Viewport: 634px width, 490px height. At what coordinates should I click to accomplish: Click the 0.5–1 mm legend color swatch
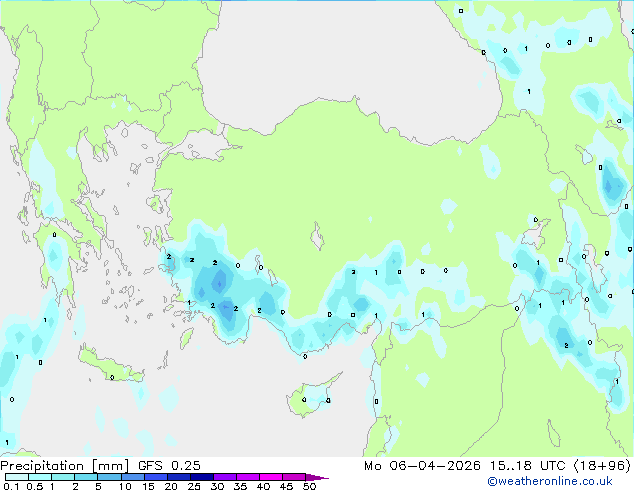tap(40, 477)
